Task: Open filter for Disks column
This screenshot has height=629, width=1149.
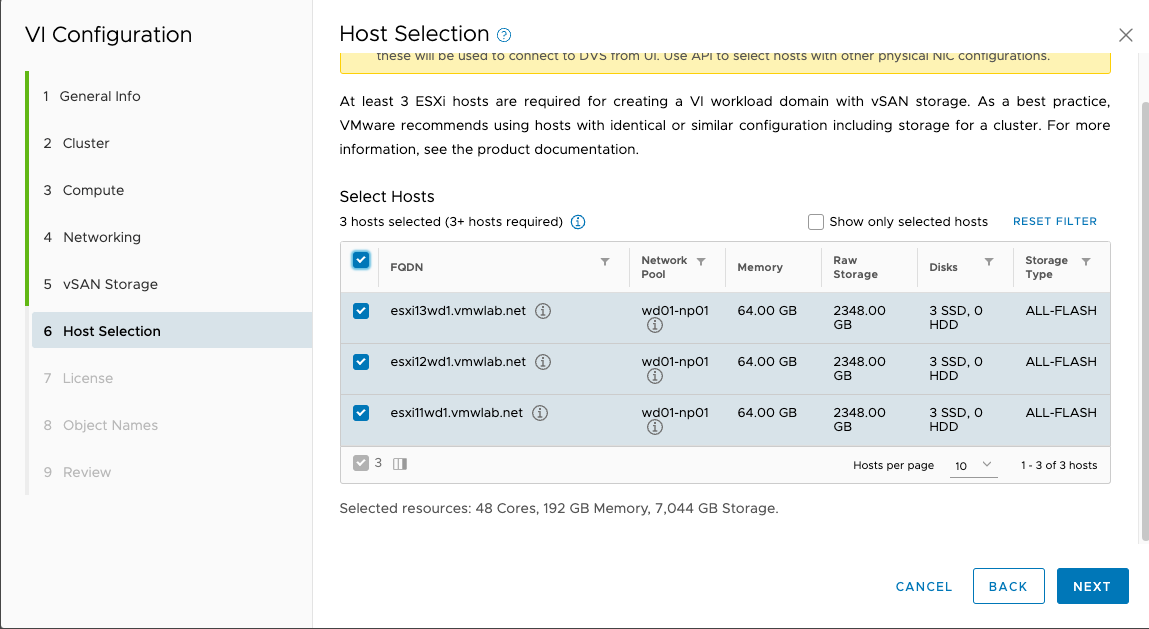Action: point(989,262)
